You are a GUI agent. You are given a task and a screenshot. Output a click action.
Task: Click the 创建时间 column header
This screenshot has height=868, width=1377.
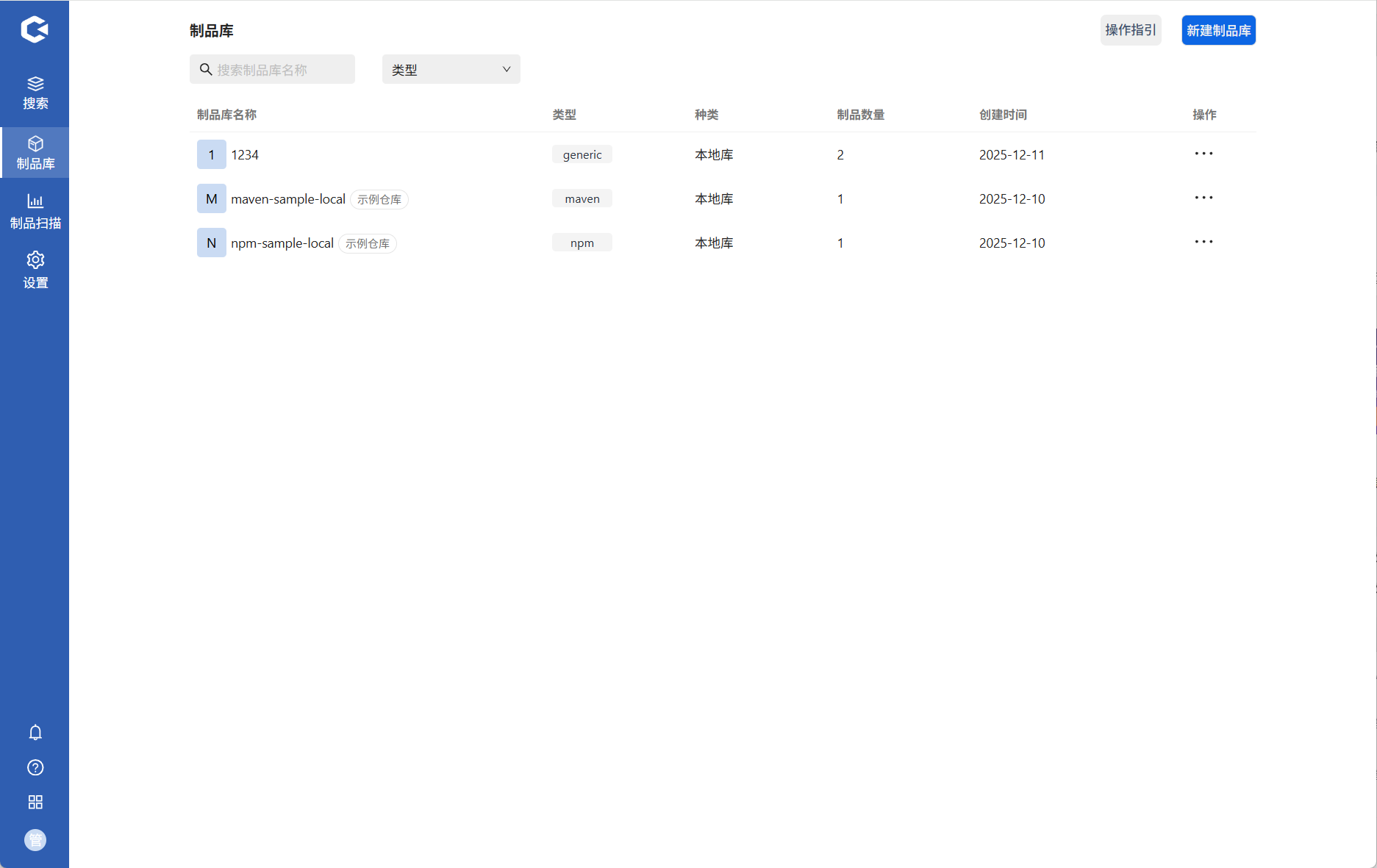click(x=1004, y=115)
